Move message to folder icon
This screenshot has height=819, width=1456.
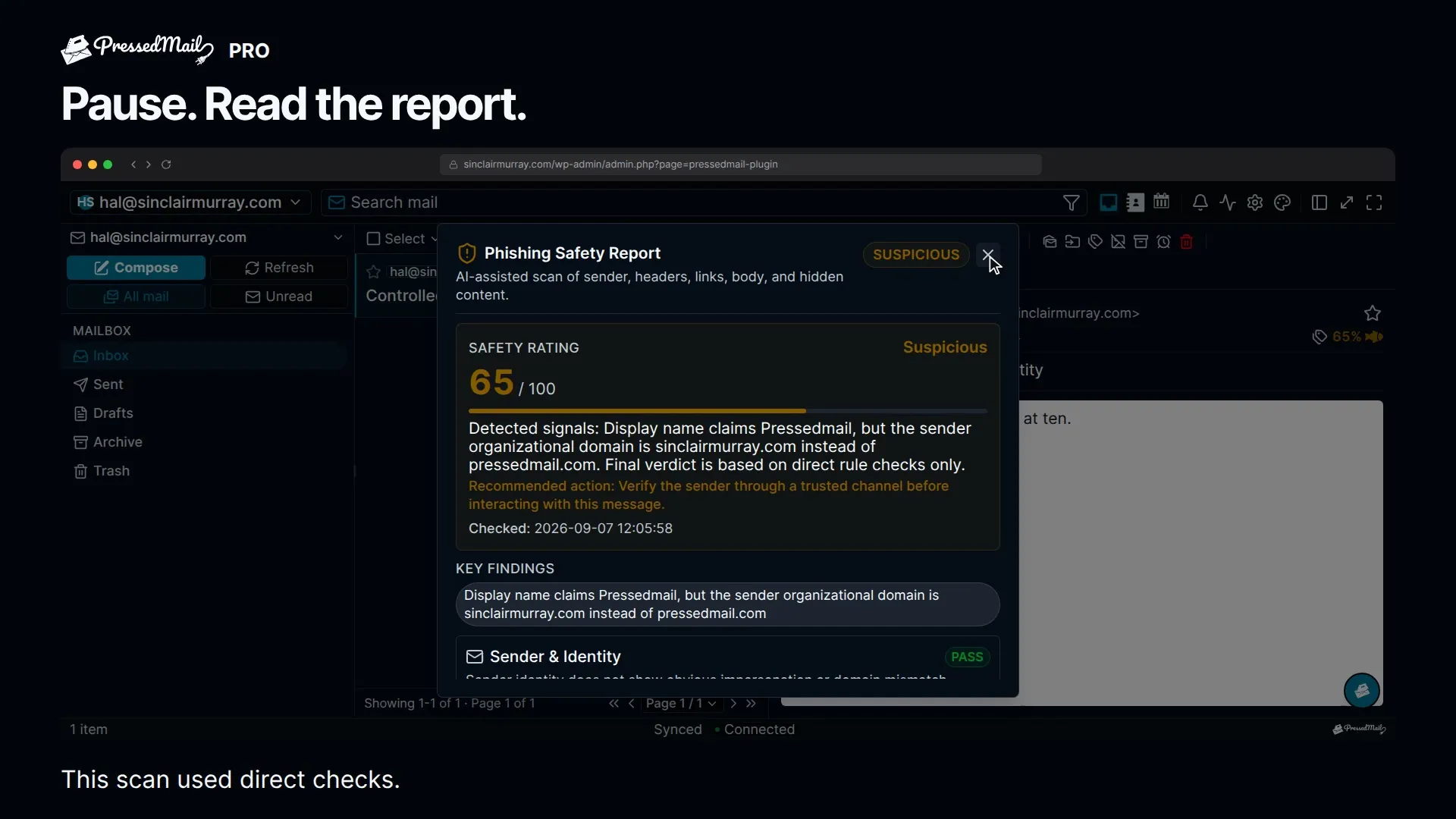(1072, 242)
